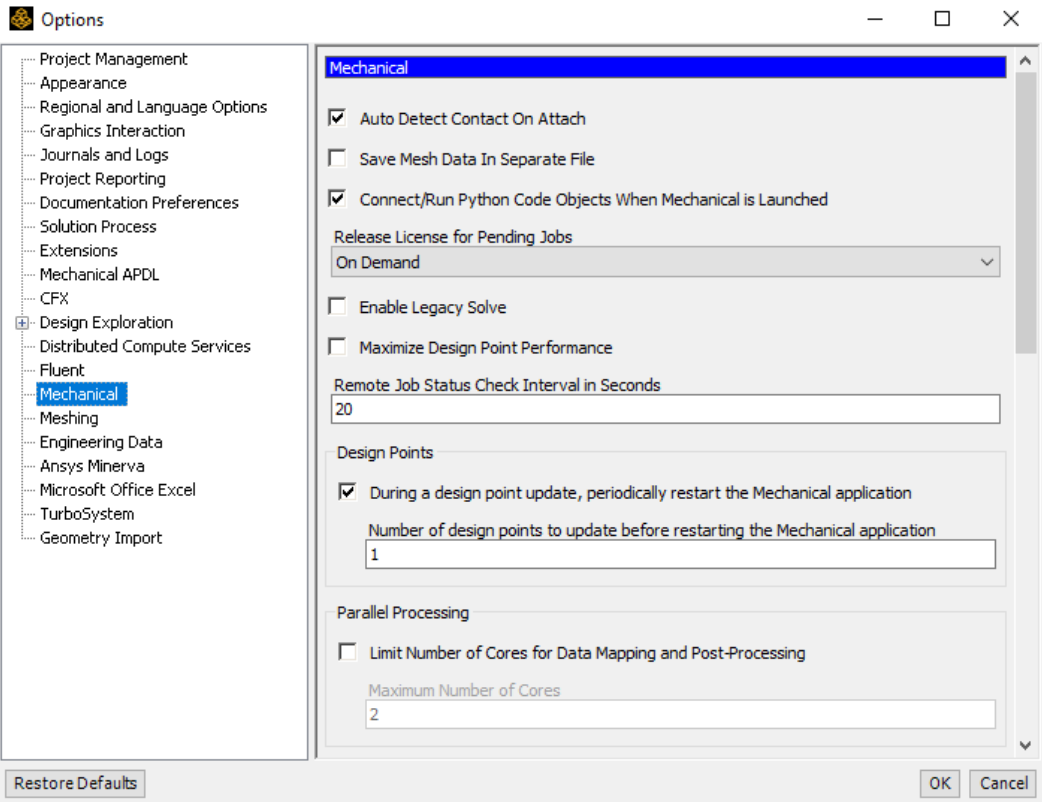Image resolution: width=1042 pixels, height=802 pixels.
Task: Select Meshing in the options tree
Action: [69, 418]
